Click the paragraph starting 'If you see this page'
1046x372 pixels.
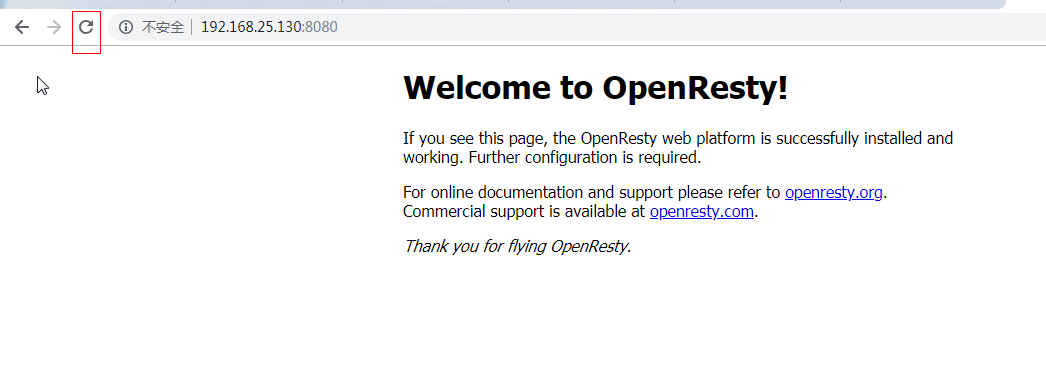click(678, 148)
